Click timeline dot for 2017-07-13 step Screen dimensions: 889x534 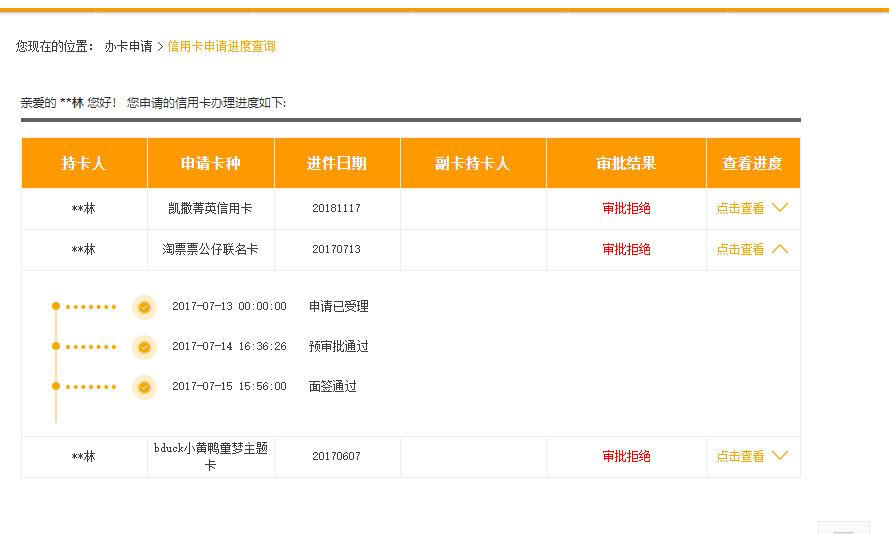coord(56,306)
